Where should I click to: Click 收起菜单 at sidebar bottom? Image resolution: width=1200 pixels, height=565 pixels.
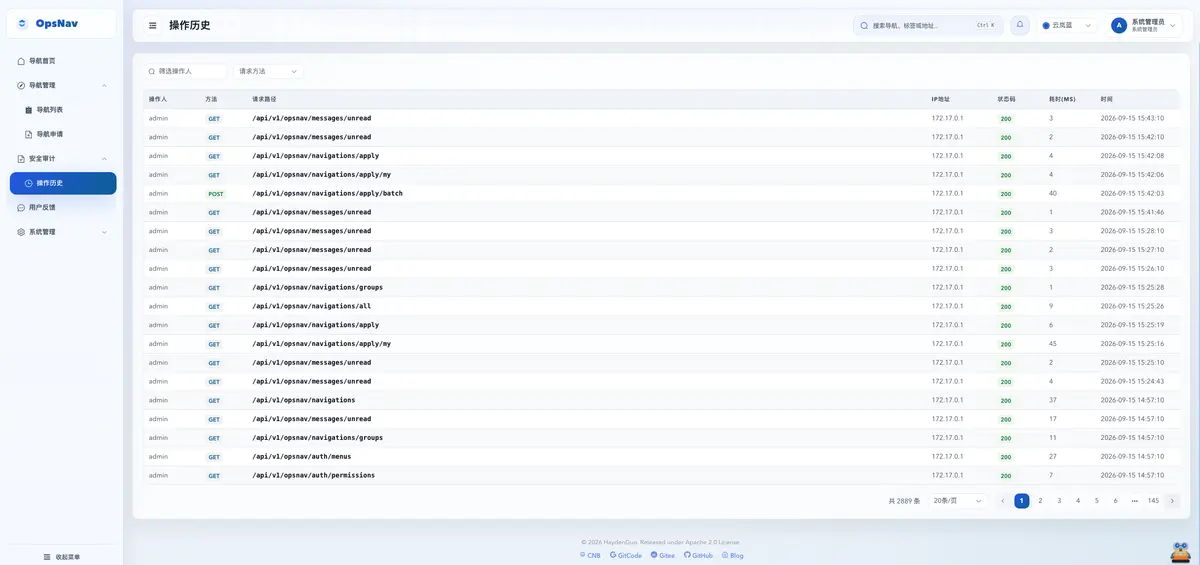[62, 557]
